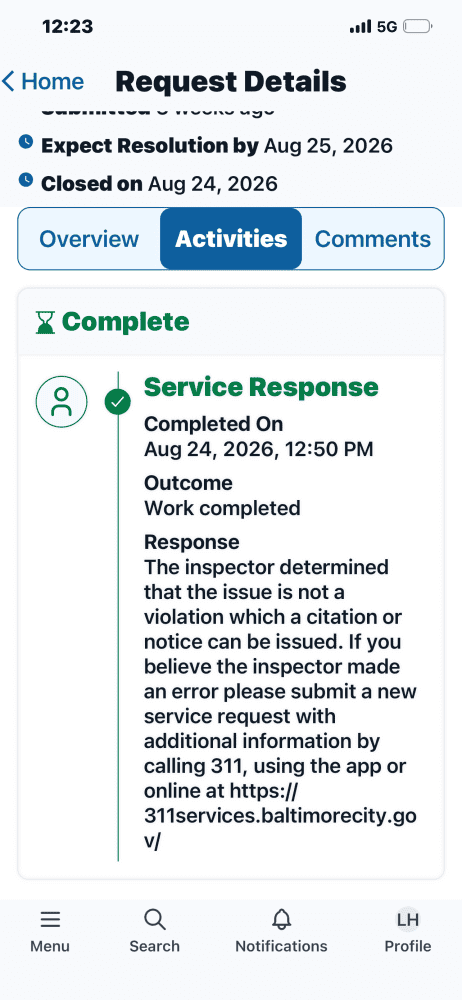The height and width of the screenshot is (1000, 462).
Task: Tap the Service Response heading
Action: pos(261,387)
